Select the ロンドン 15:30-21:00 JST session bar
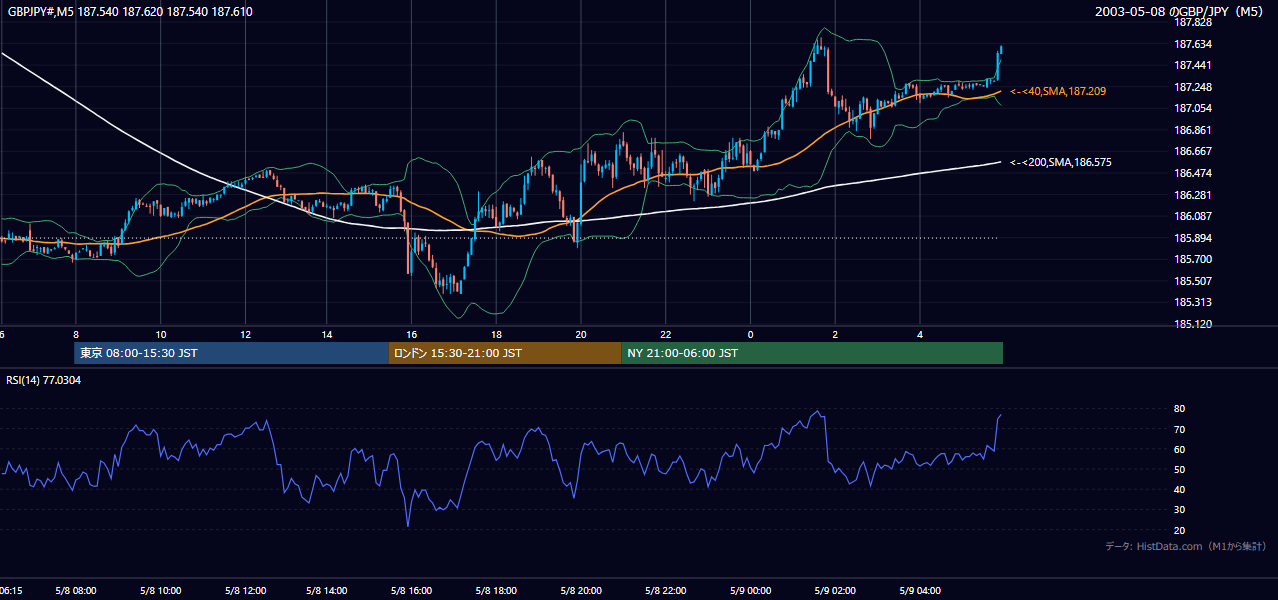Image resolution: width=1278 pixels, height=600 pixels. (505, 353)
